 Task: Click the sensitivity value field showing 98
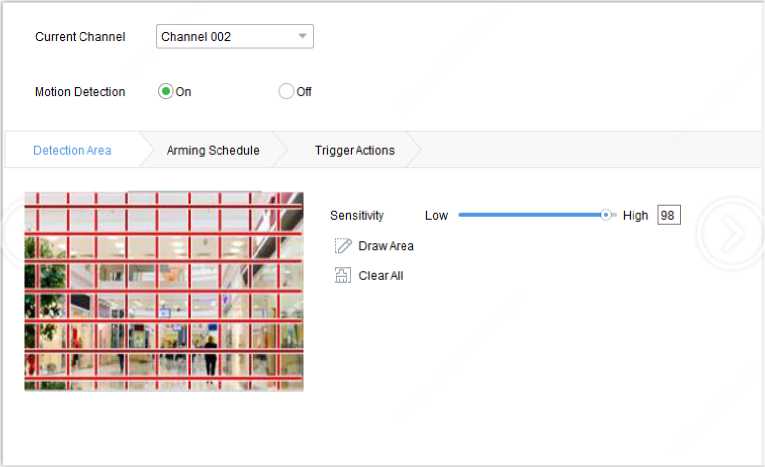(x=668, y=215)
